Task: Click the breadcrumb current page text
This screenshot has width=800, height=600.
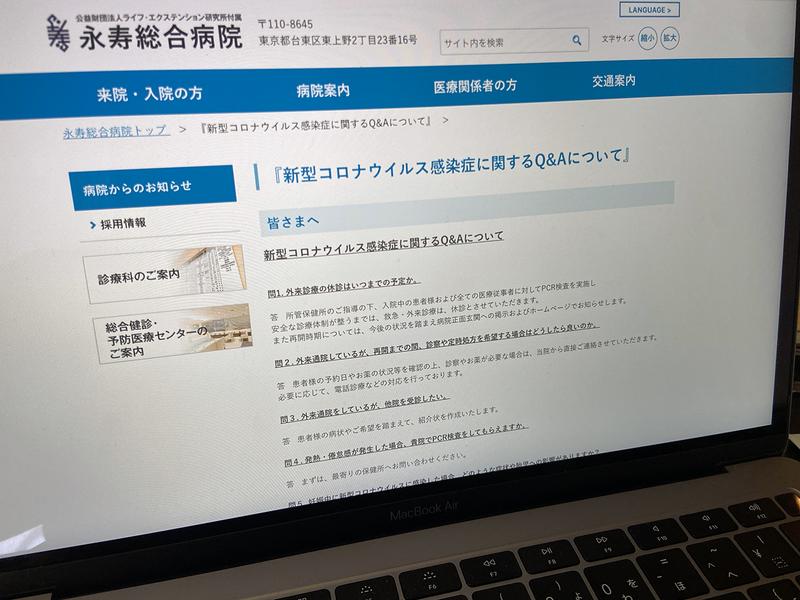Action: [x=316, y=126]
